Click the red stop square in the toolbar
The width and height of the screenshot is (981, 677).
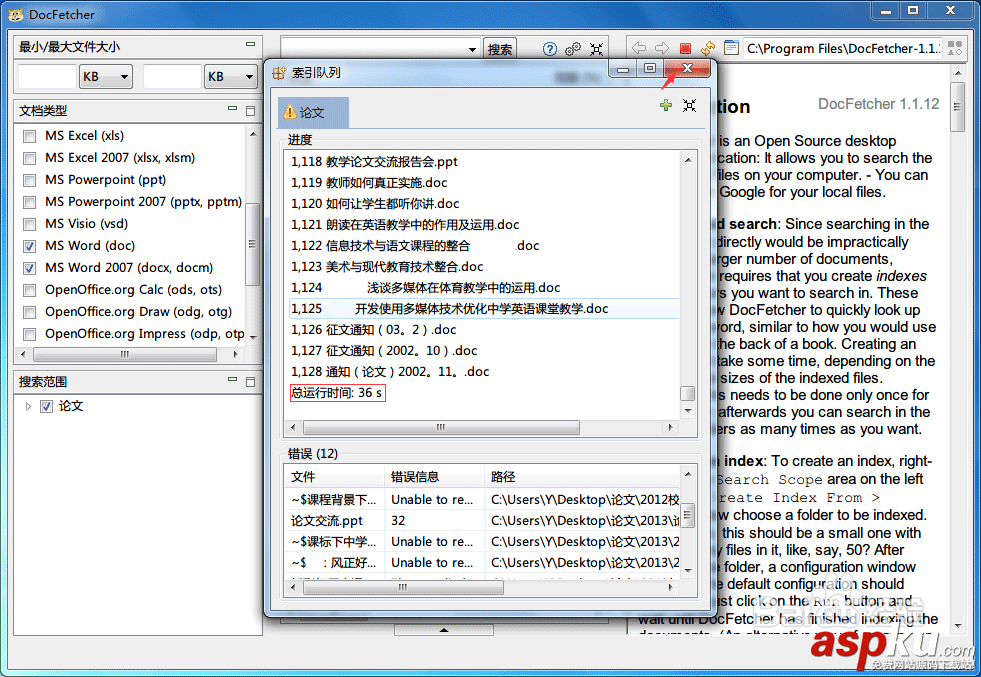(x=685, y=48)
